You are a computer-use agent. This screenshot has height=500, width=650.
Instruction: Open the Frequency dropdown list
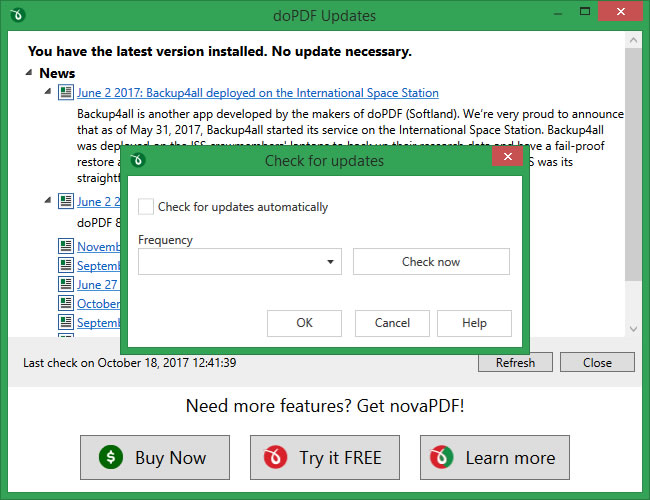[x=240, y=262]
